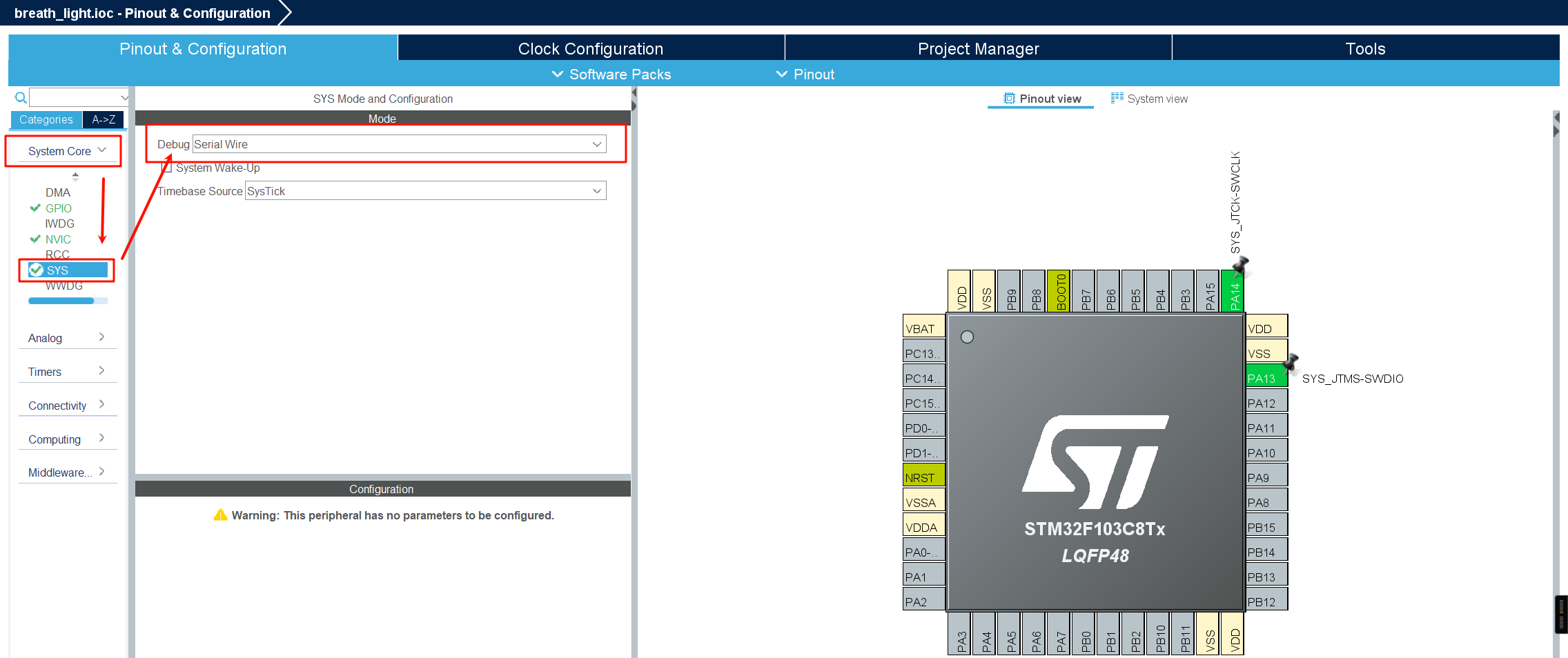
Task: Click the Pinout view chip icon
Action: pos(1009,99)
